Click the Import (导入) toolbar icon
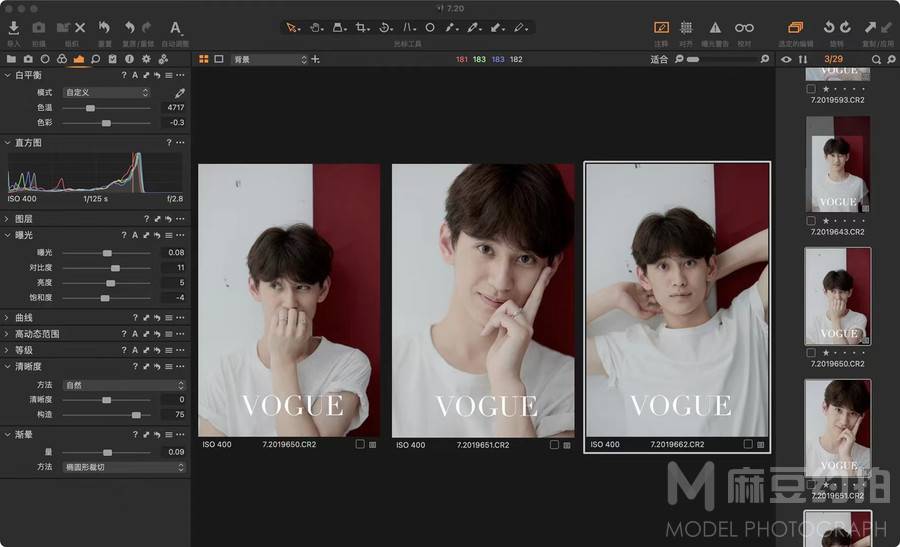Screen dimensions: 900x547 14,28
